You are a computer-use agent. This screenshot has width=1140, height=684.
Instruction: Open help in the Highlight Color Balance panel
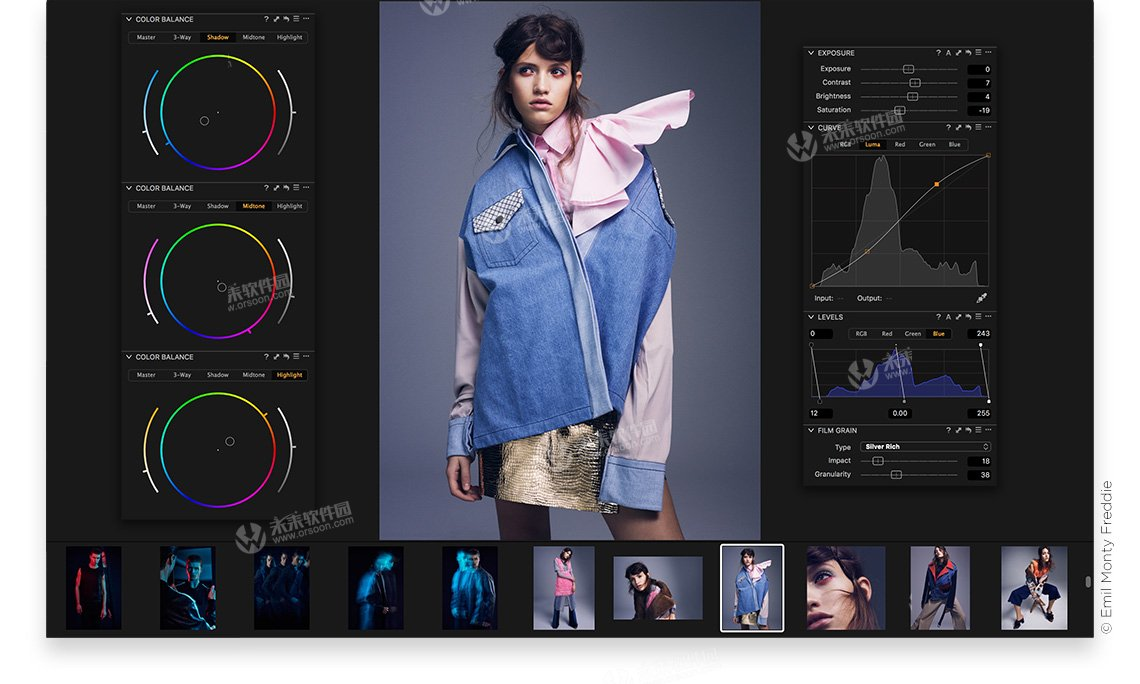pos(266,357)
